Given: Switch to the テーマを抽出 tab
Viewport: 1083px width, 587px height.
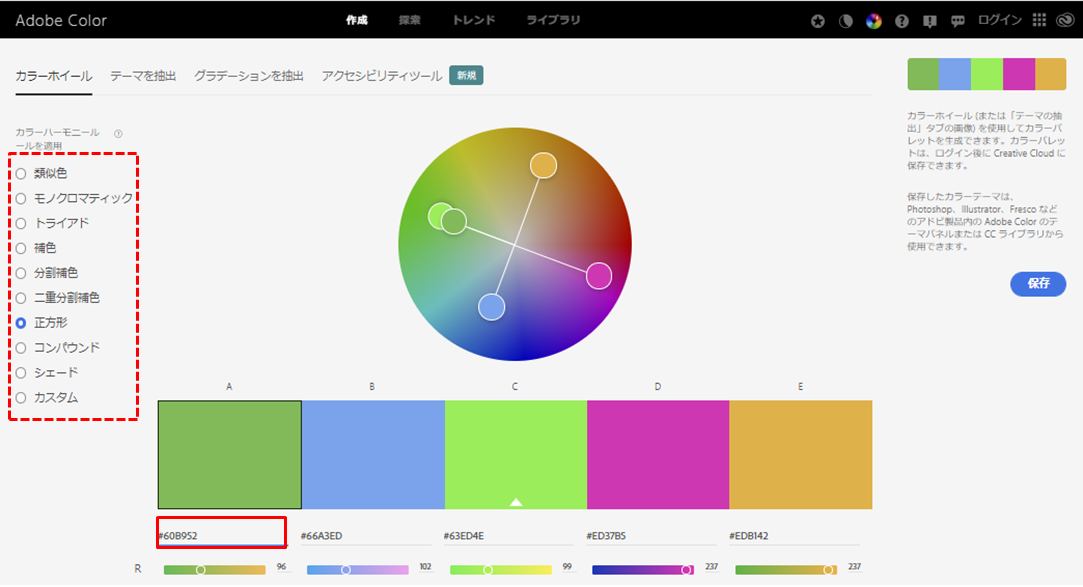Looking at the screenshot, I should click(x=143, y=76).
